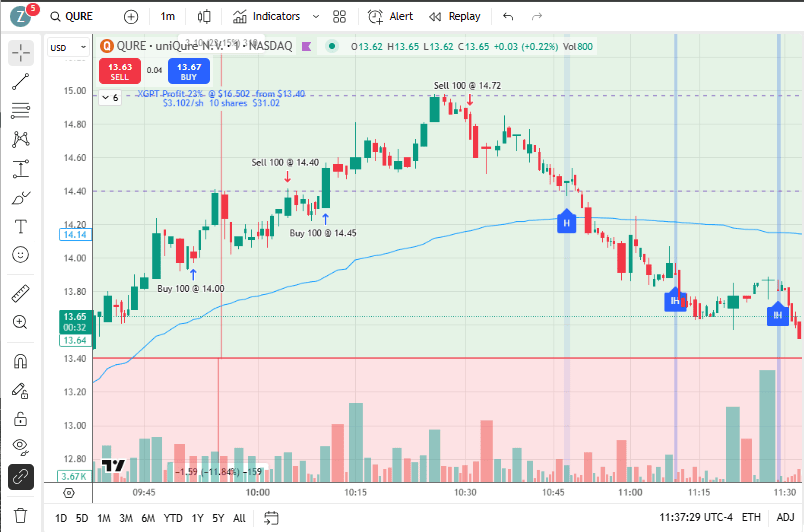Select the ruler measure tool
The height and width of the screenshot is (532, 804).
21,294
